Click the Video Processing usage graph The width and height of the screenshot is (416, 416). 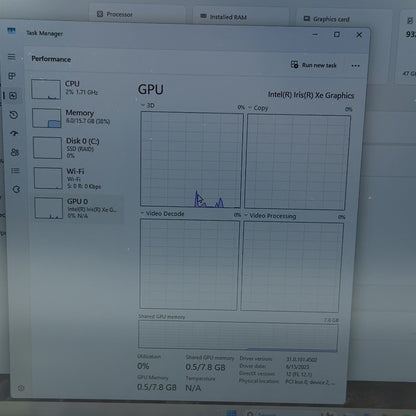(292, 267)
